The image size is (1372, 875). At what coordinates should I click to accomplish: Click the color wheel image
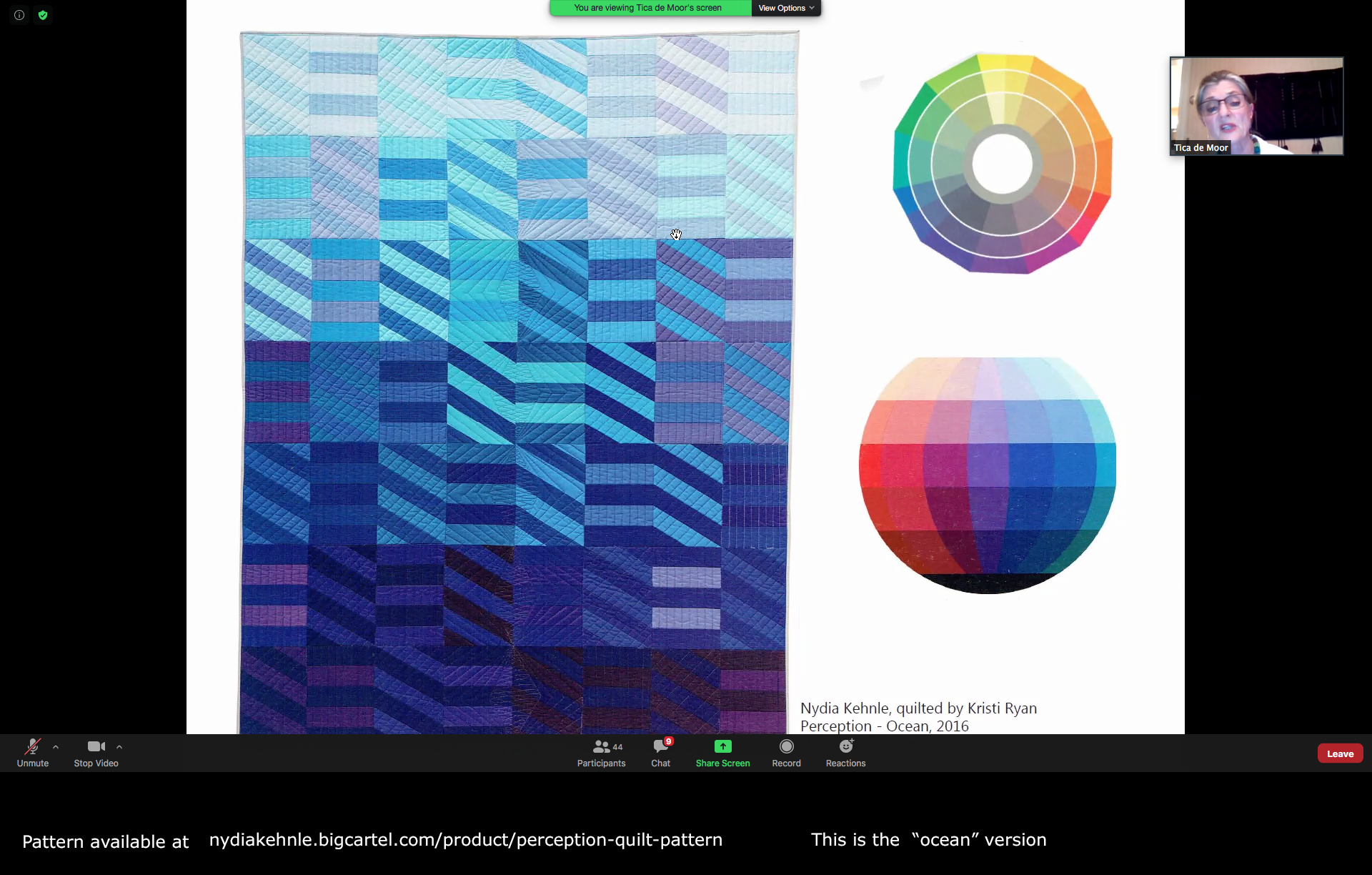(x=1003, y=163)
